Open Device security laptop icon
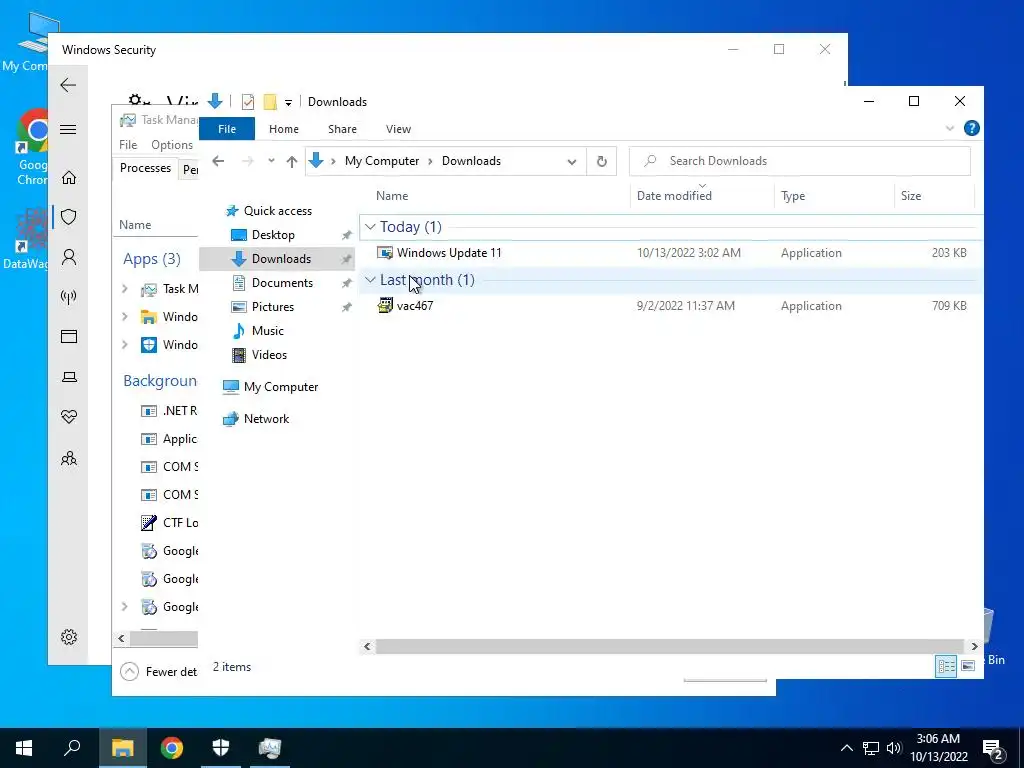The height and width of the screenshot is (768, 1024). click(x=69, y=377)
